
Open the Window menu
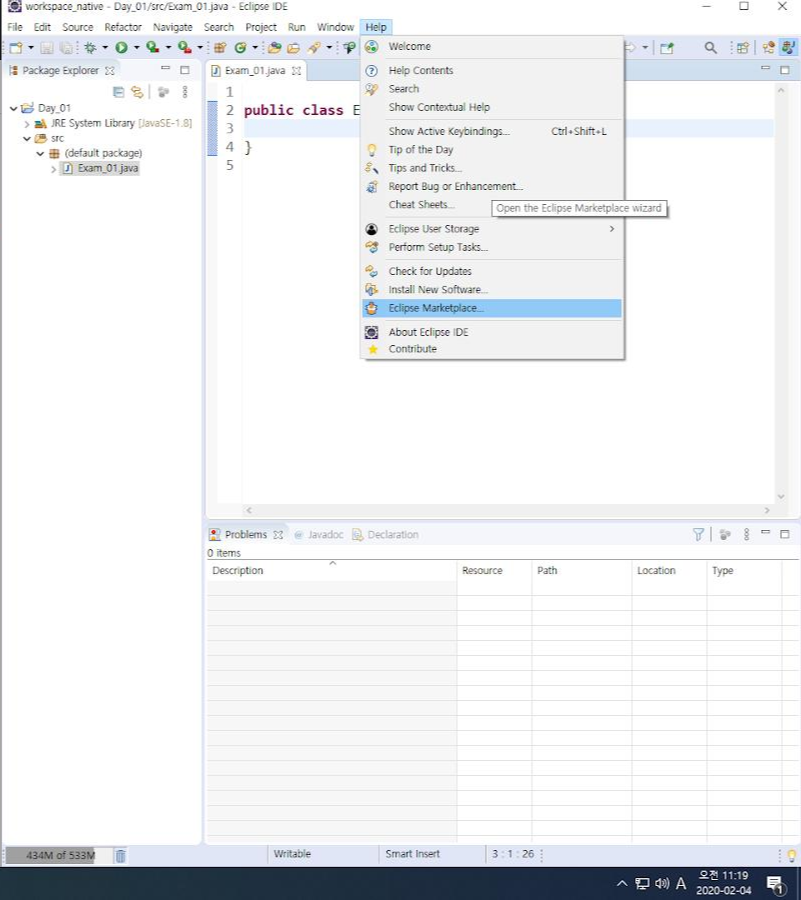(x=335, y=27)
